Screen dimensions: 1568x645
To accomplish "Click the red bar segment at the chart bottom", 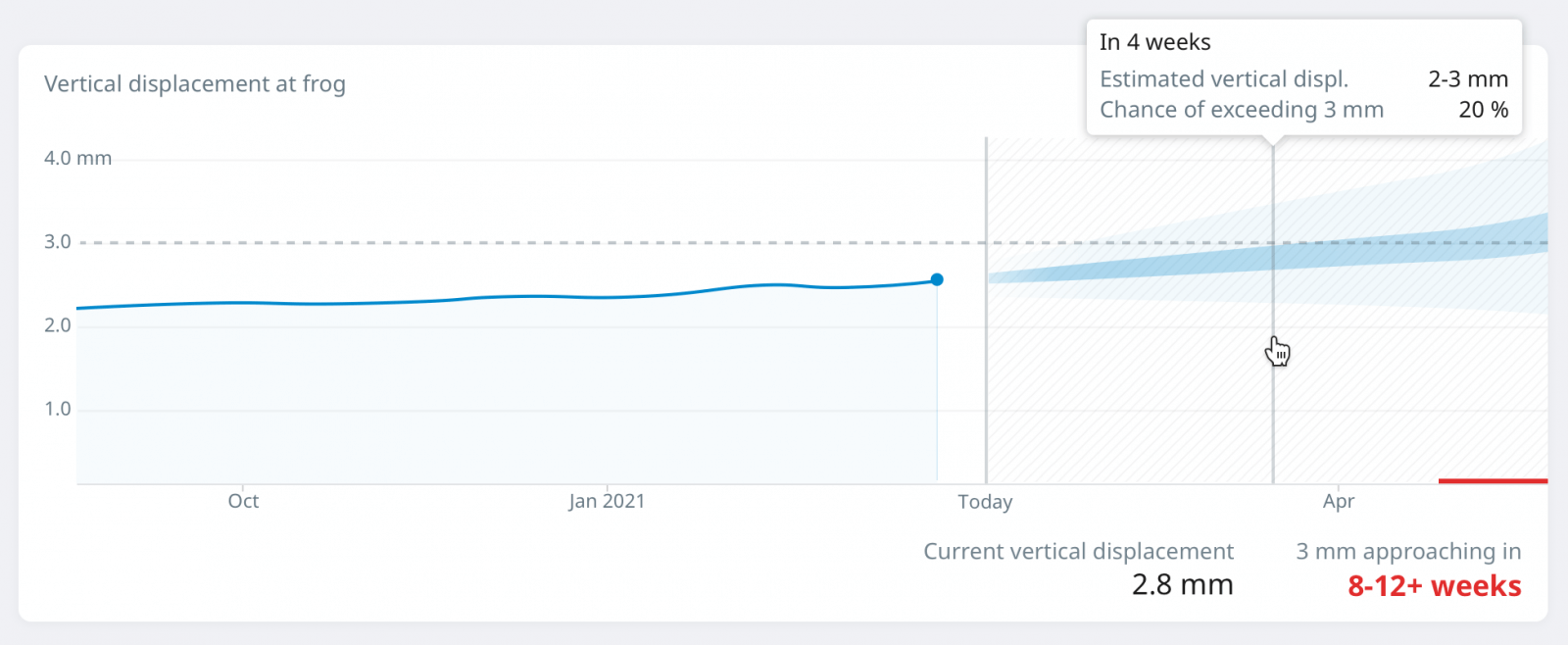I will pos(1493,480).
